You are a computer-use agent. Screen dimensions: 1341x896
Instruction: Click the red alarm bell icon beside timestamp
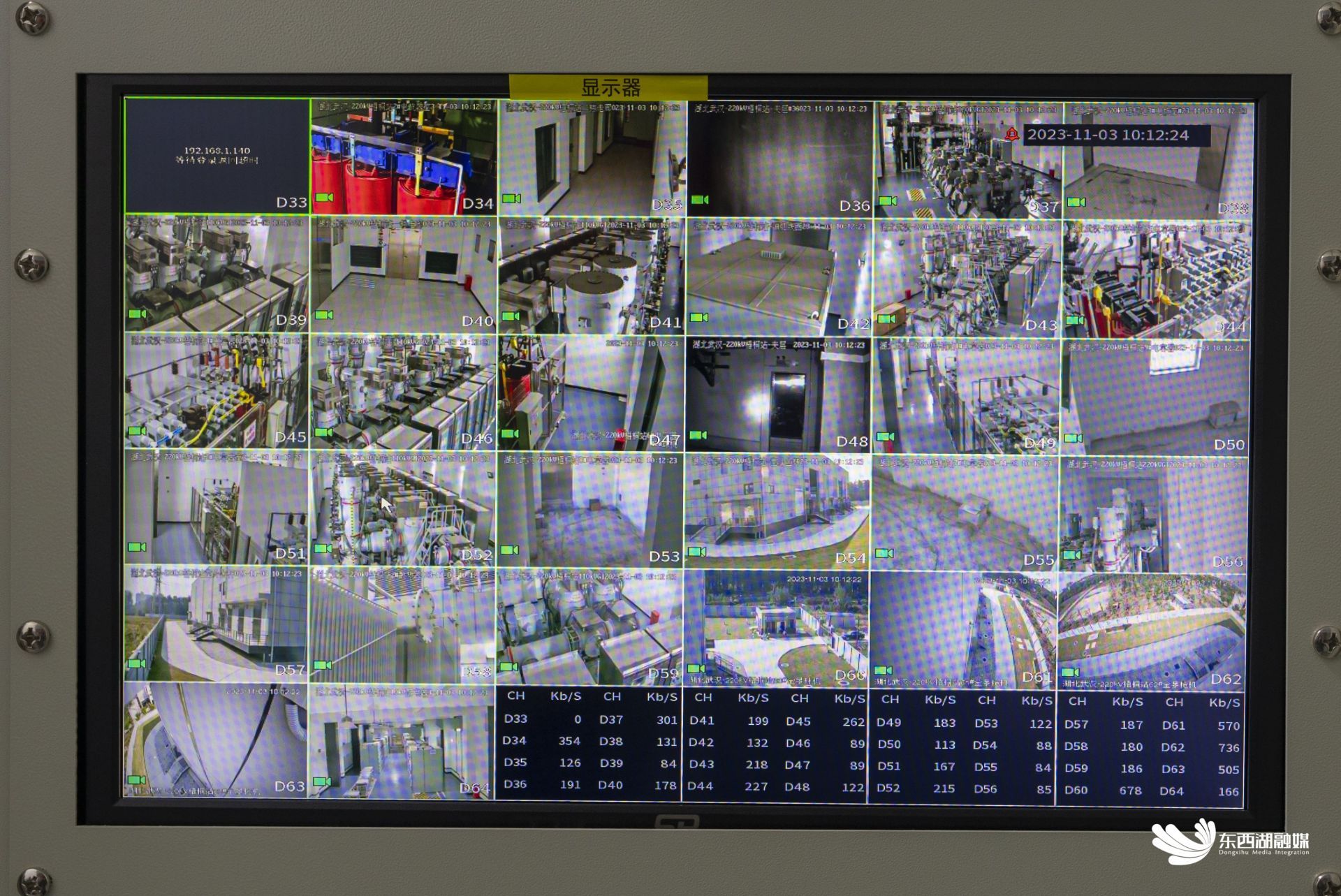1011,134
